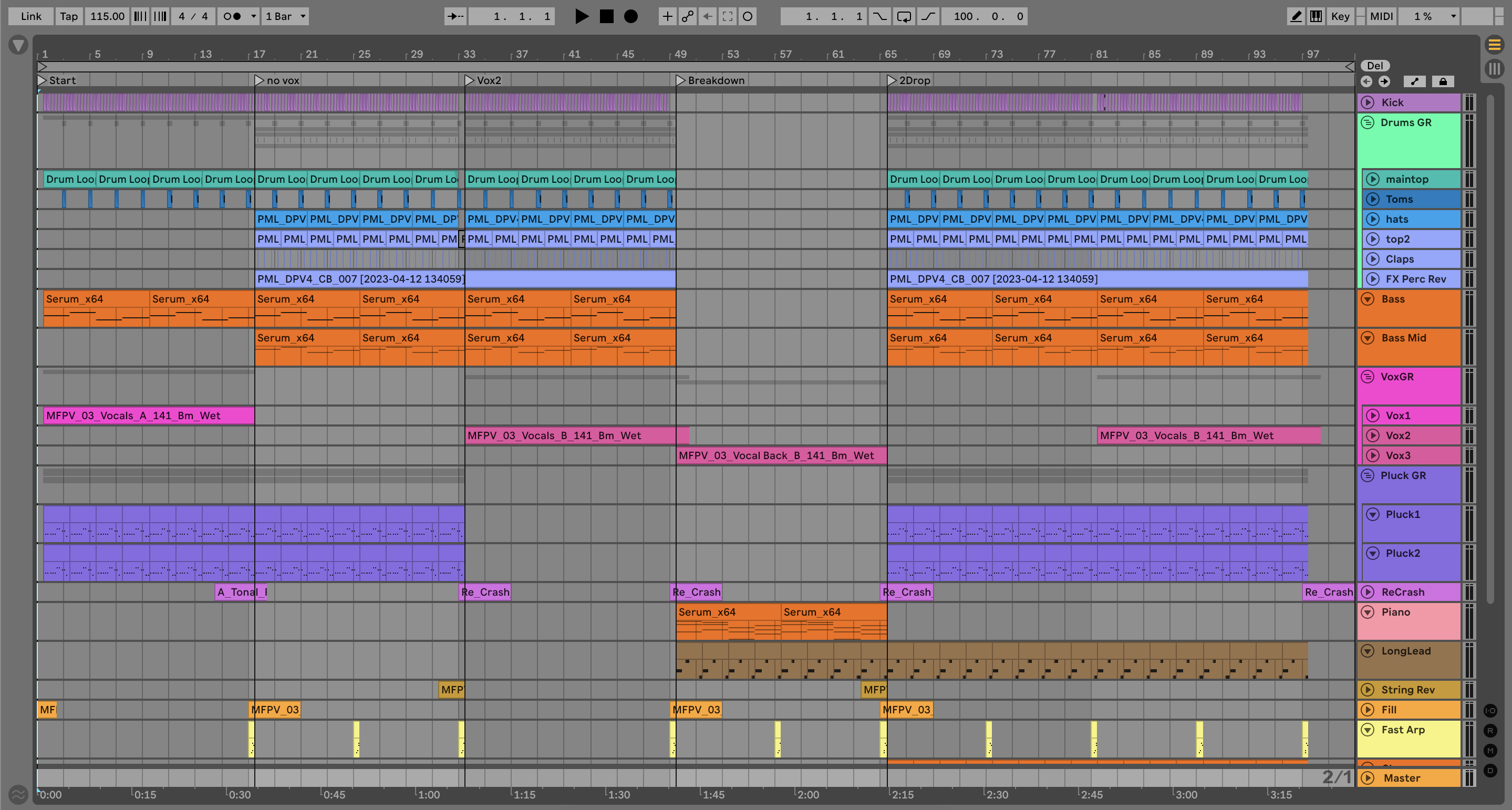
Task: Click the Arrangement View horizontal-lines icon
Action: 1494,45
